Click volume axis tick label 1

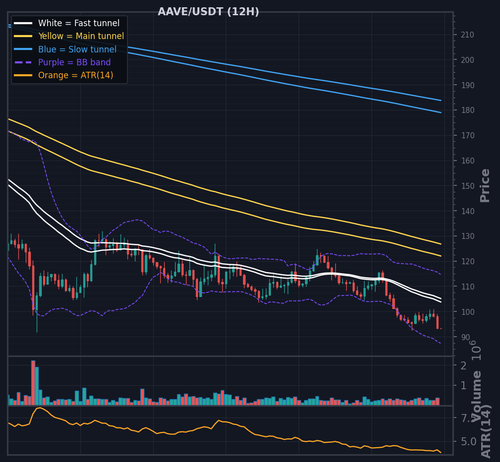[x=463, y=385]
